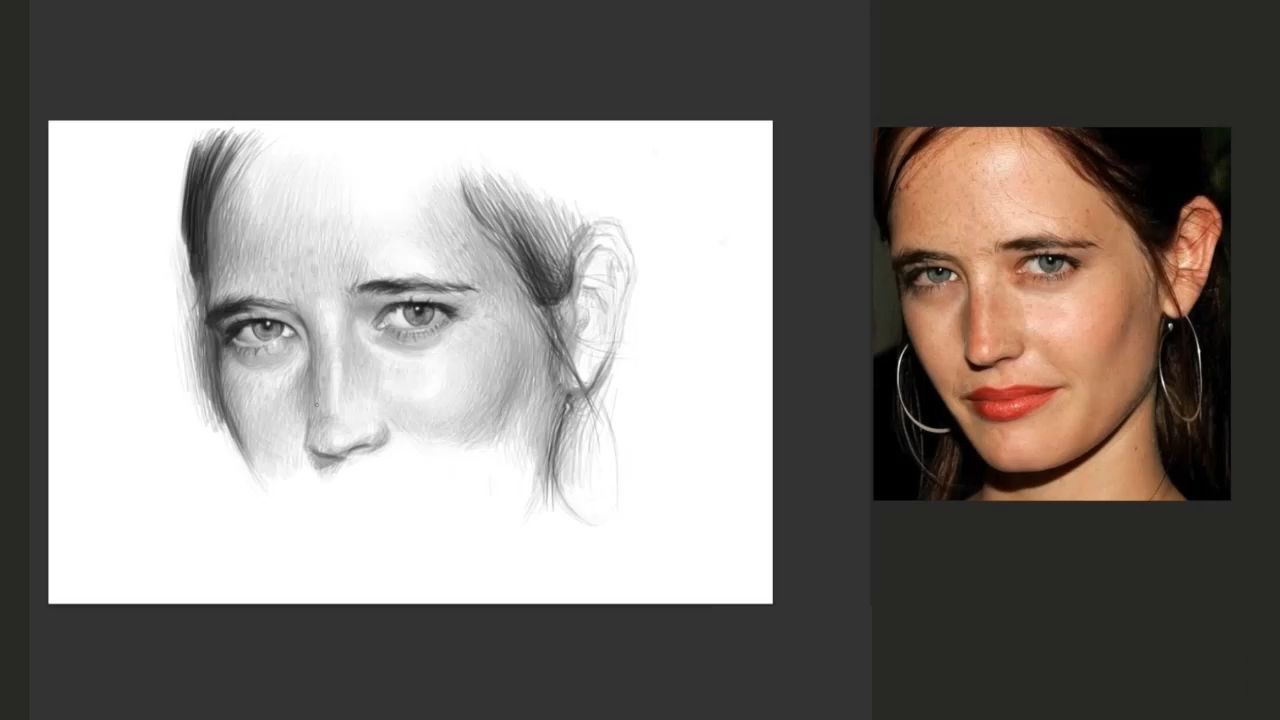The width and height of the screenshot is (1280, 720).
Task: Click the right hoop earring in photo
Action: [1180, 370]
